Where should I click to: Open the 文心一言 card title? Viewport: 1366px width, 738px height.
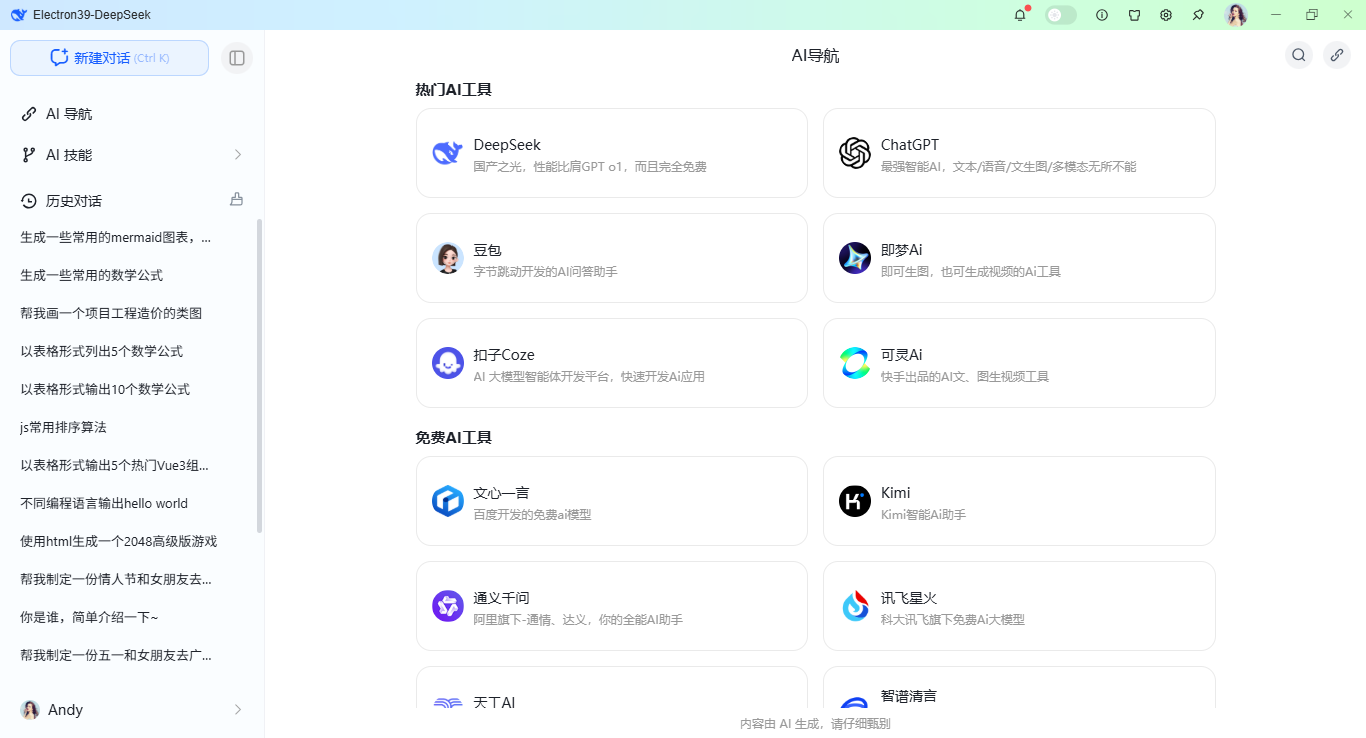[501, 493]
